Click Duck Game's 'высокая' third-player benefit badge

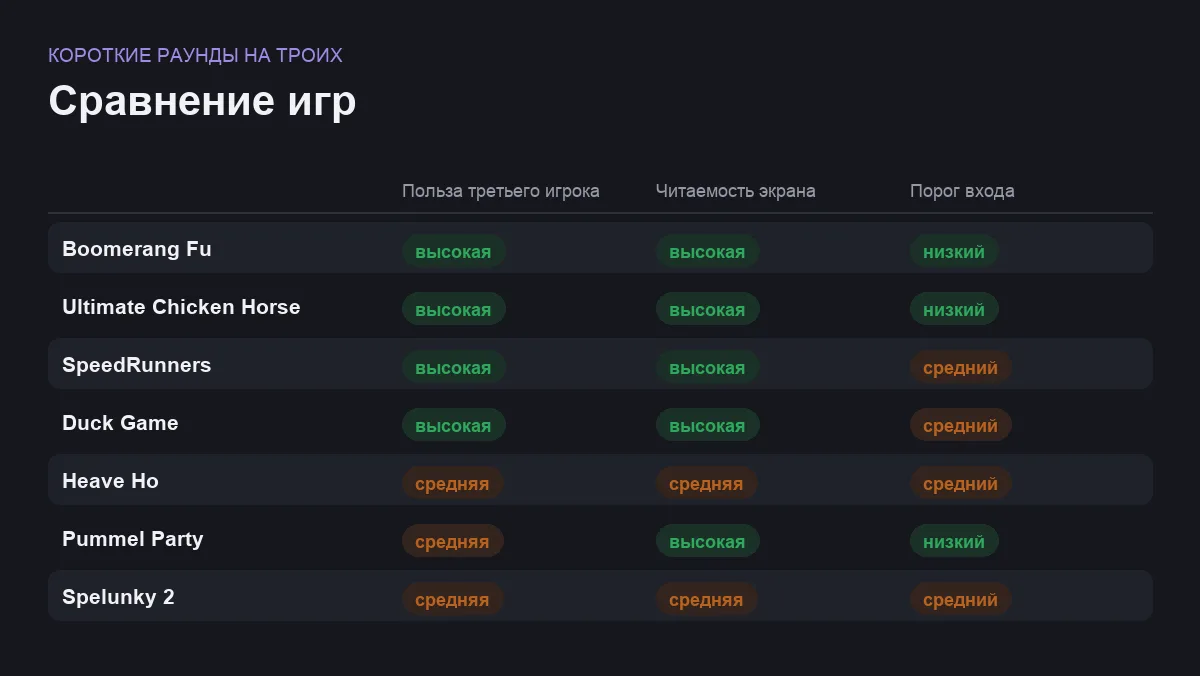tap(454, 426)
